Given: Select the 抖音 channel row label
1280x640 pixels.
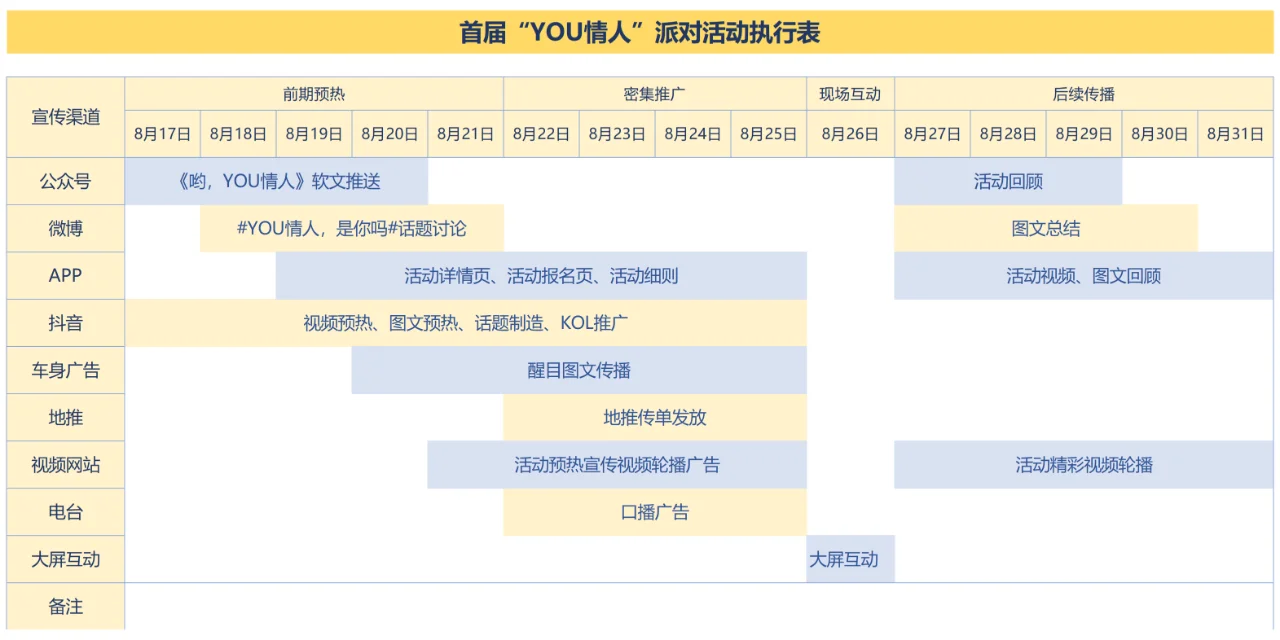Looking at the screenshot, I should [x=66, y=323].
